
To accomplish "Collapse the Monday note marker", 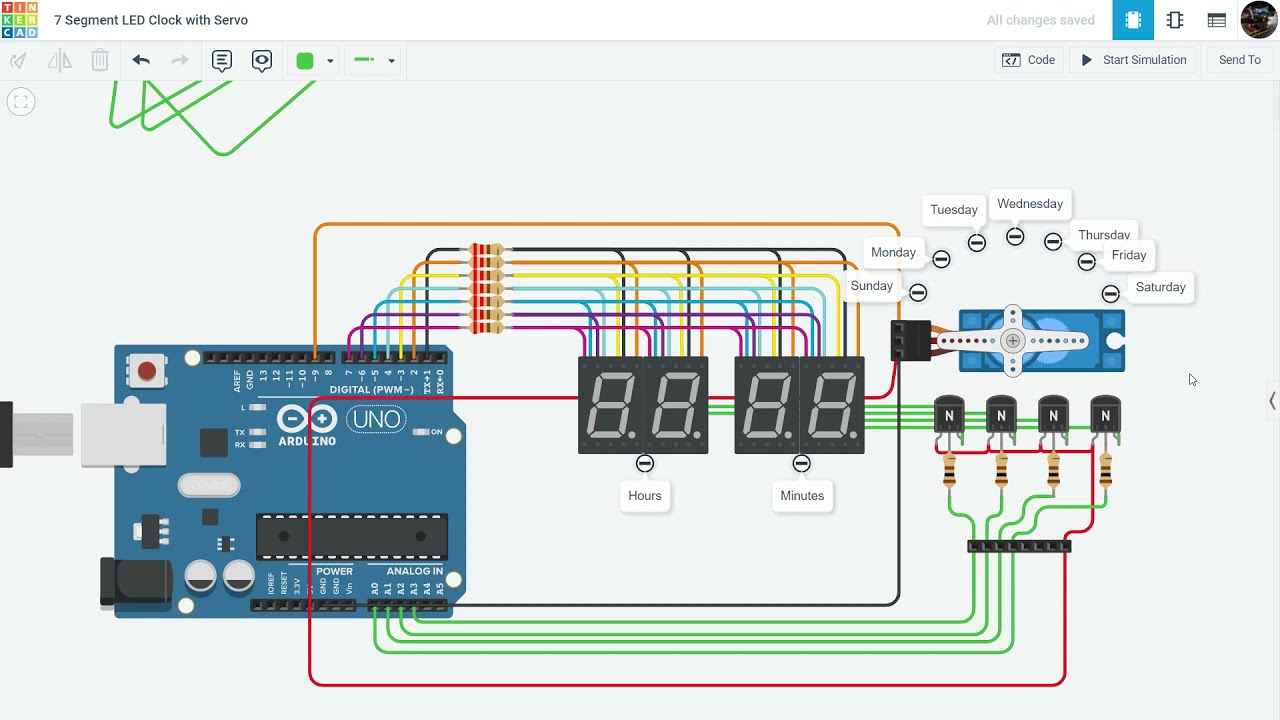I will (x=941, y=259).
